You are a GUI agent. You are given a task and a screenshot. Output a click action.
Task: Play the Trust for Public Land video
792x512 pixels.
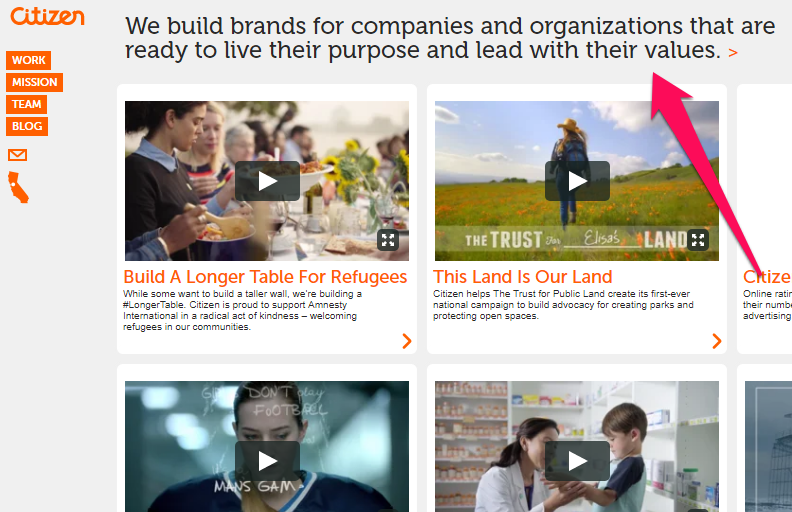577,181
